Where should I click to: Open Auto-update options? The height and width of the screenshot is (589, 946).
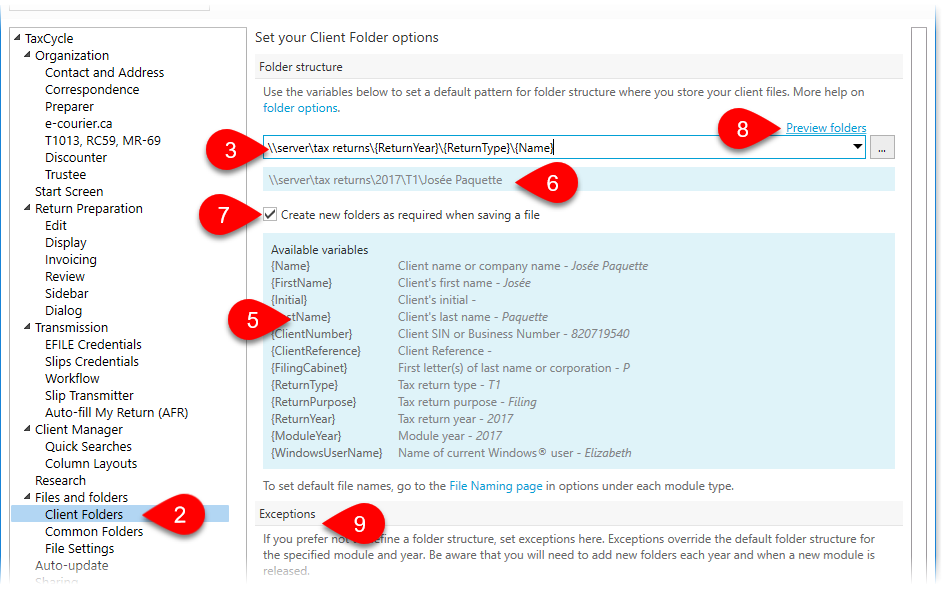pyautogui.click(x=72, y=565)
